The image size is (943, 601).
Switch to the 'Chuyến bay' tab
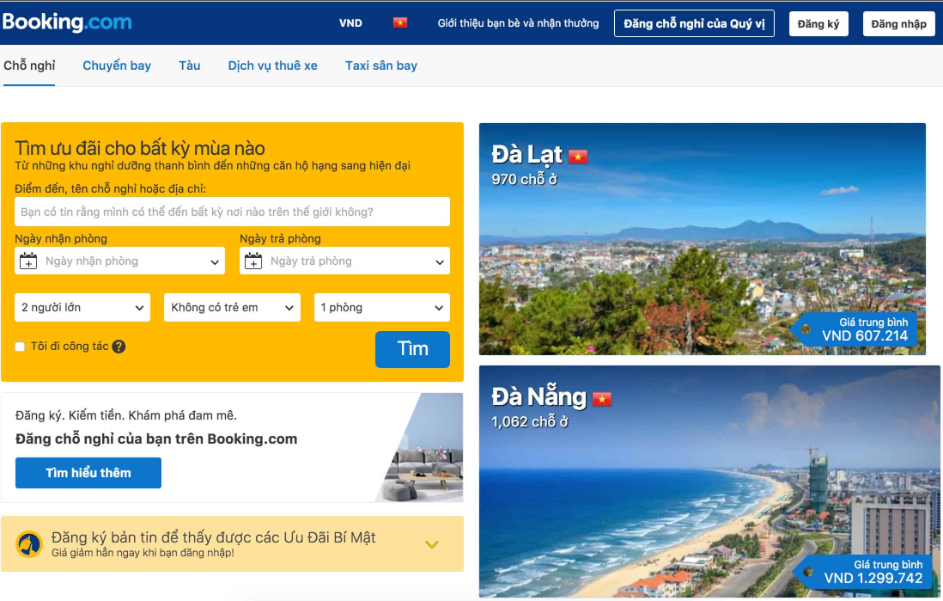coord(117,66)
